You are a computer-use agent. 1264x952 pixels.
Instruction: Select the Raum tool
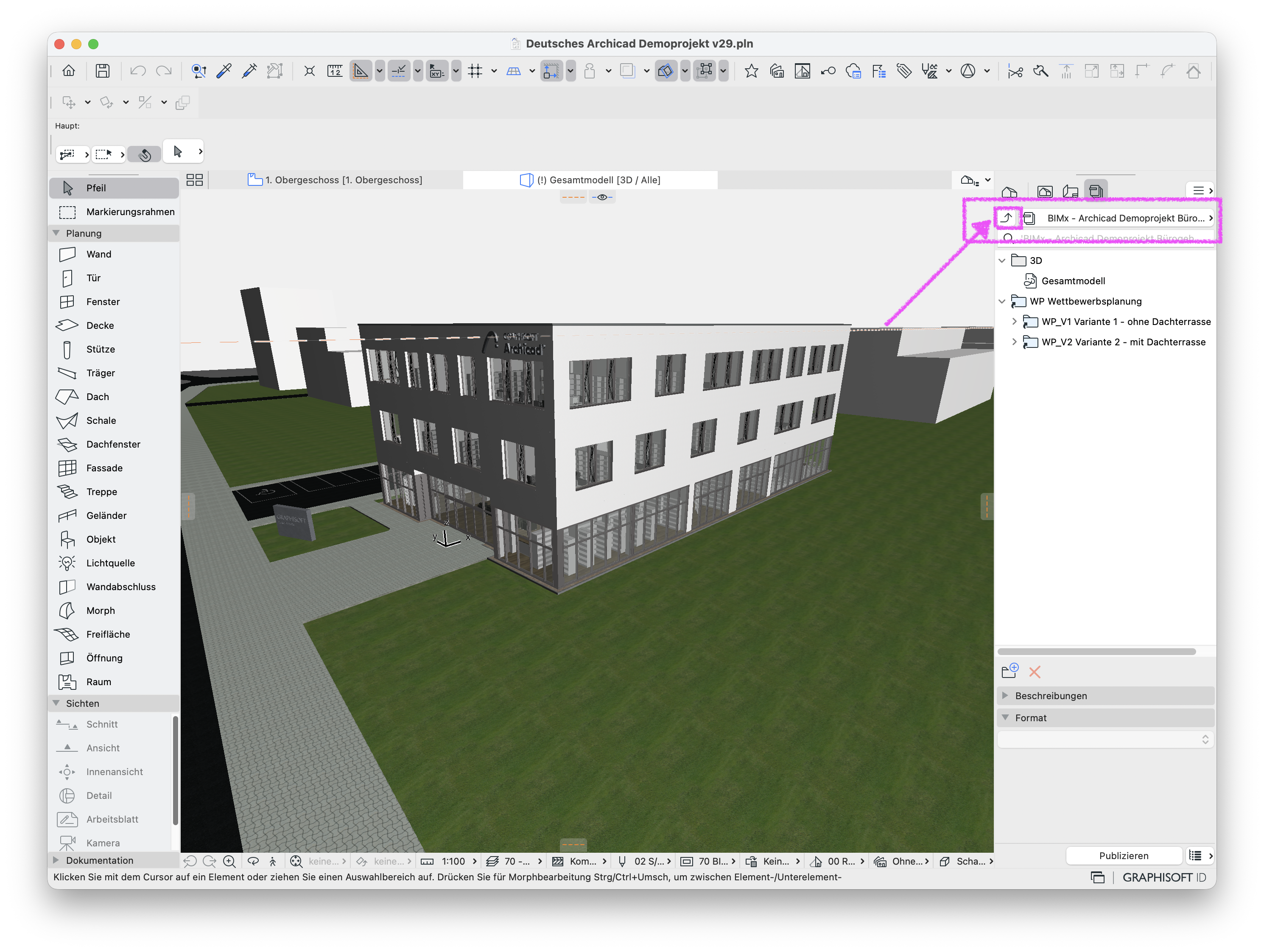pos(114,682)
